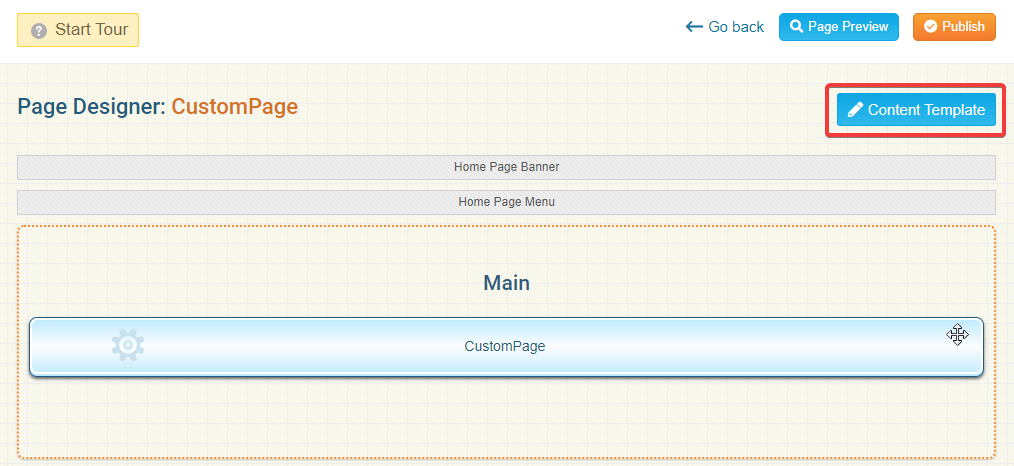Click the orange CustomPage page title

tap(234, 107)
